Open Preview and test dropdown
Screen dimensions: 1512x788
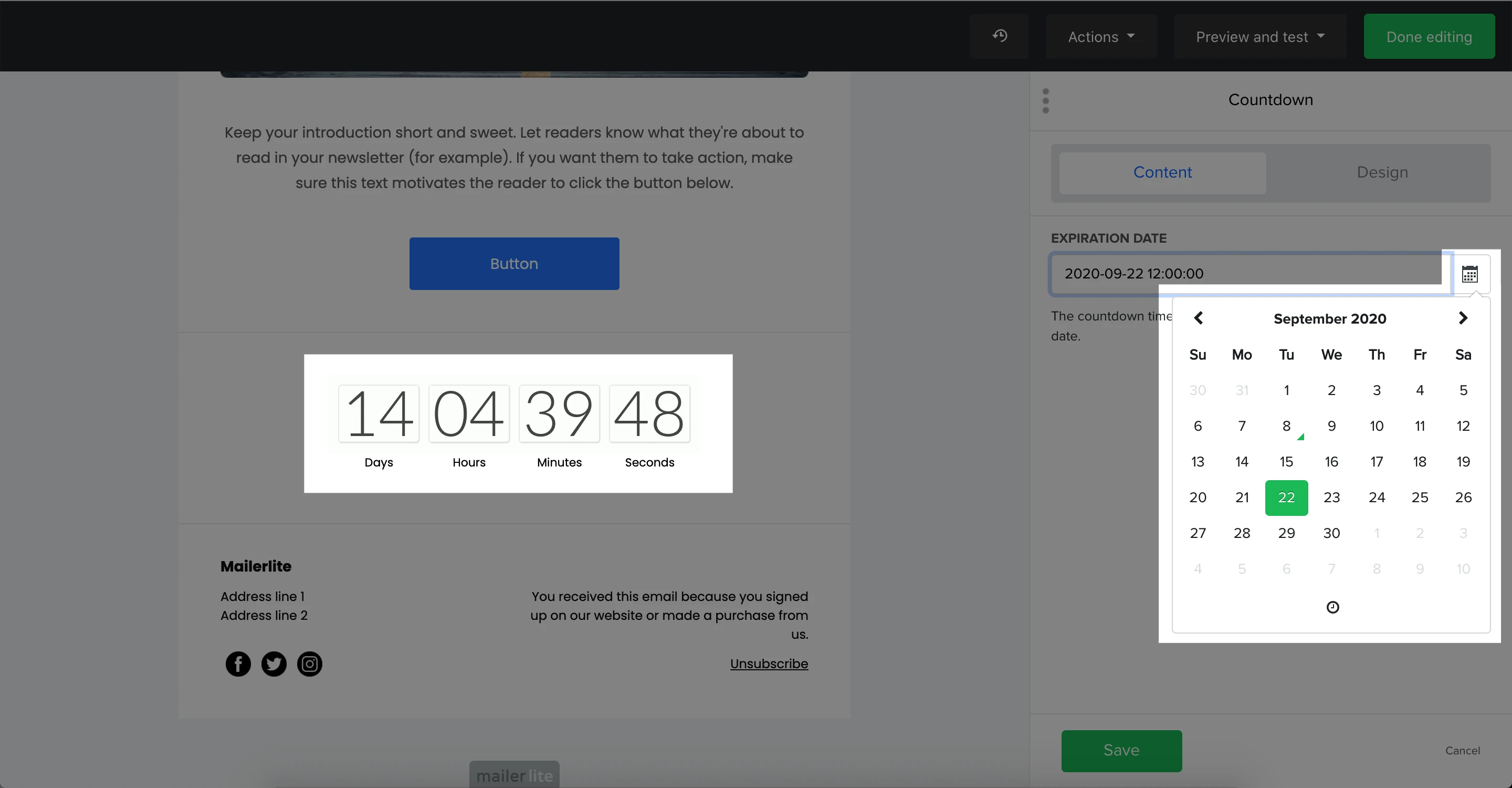click(1259, 37)
